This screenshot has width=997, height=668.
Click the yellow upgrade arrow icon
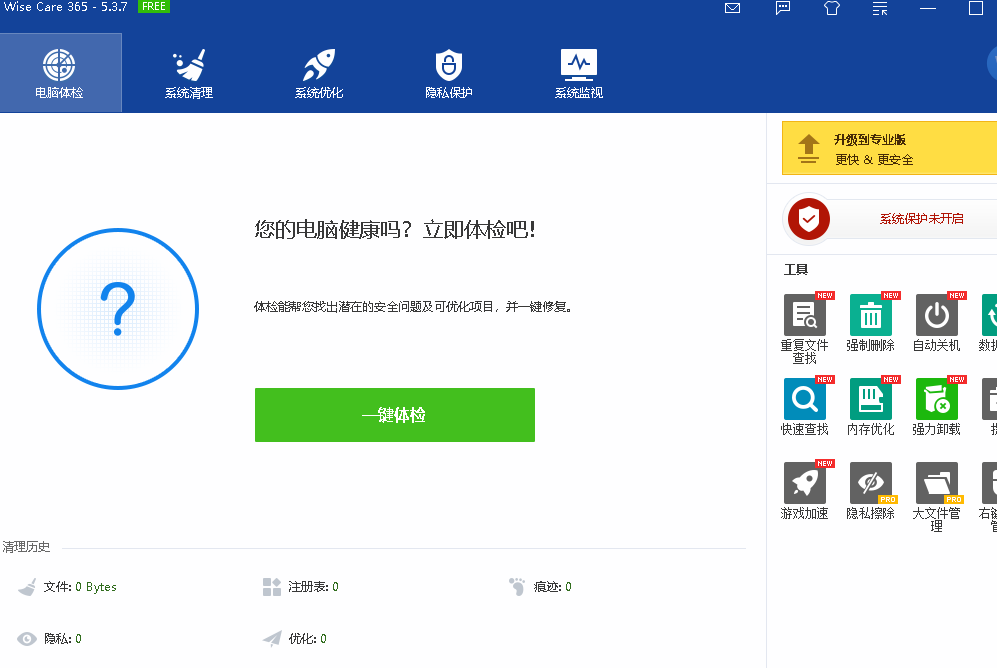click(808, 149)
